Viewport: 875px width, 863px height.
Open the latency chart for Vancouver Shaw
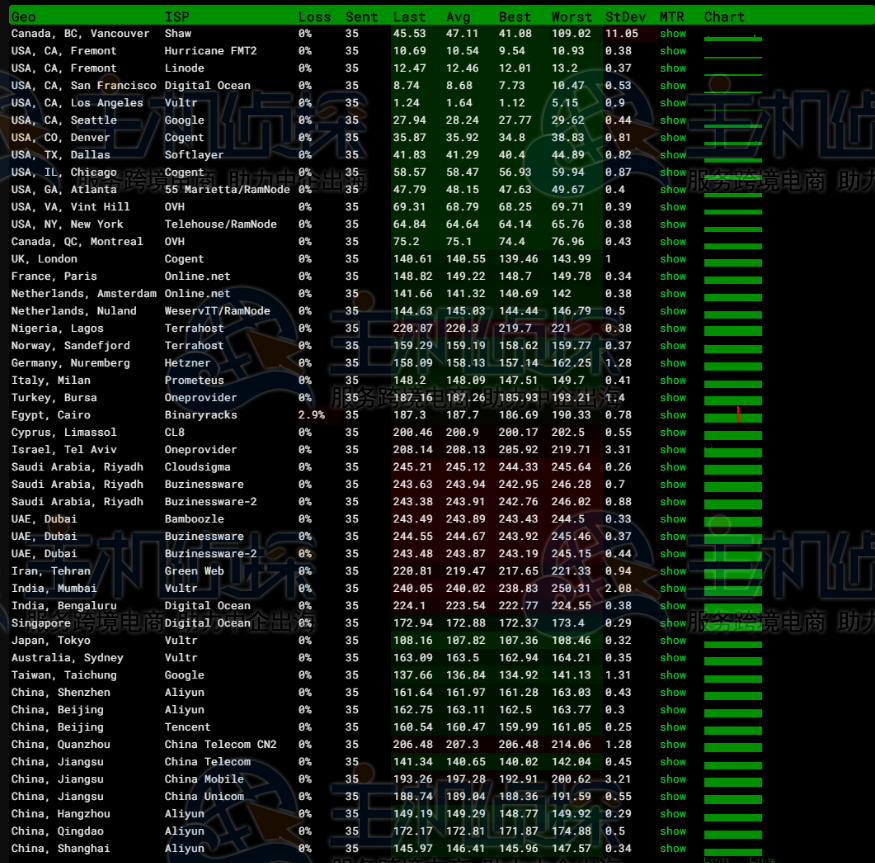[x=733, y=37]
